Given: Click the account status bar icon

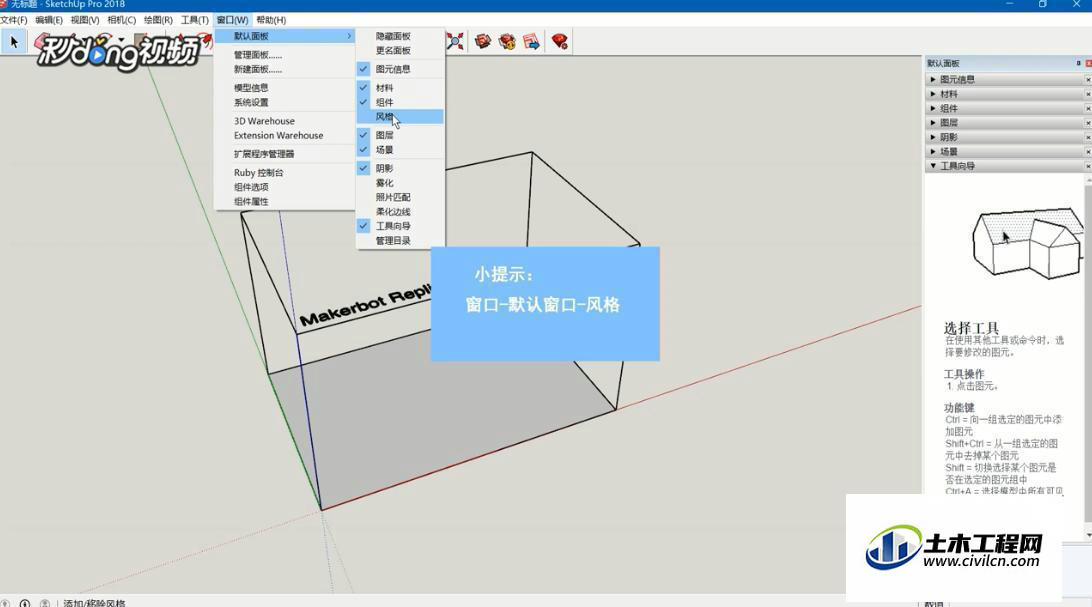Looking at the screenshot, I should point(45,603).
